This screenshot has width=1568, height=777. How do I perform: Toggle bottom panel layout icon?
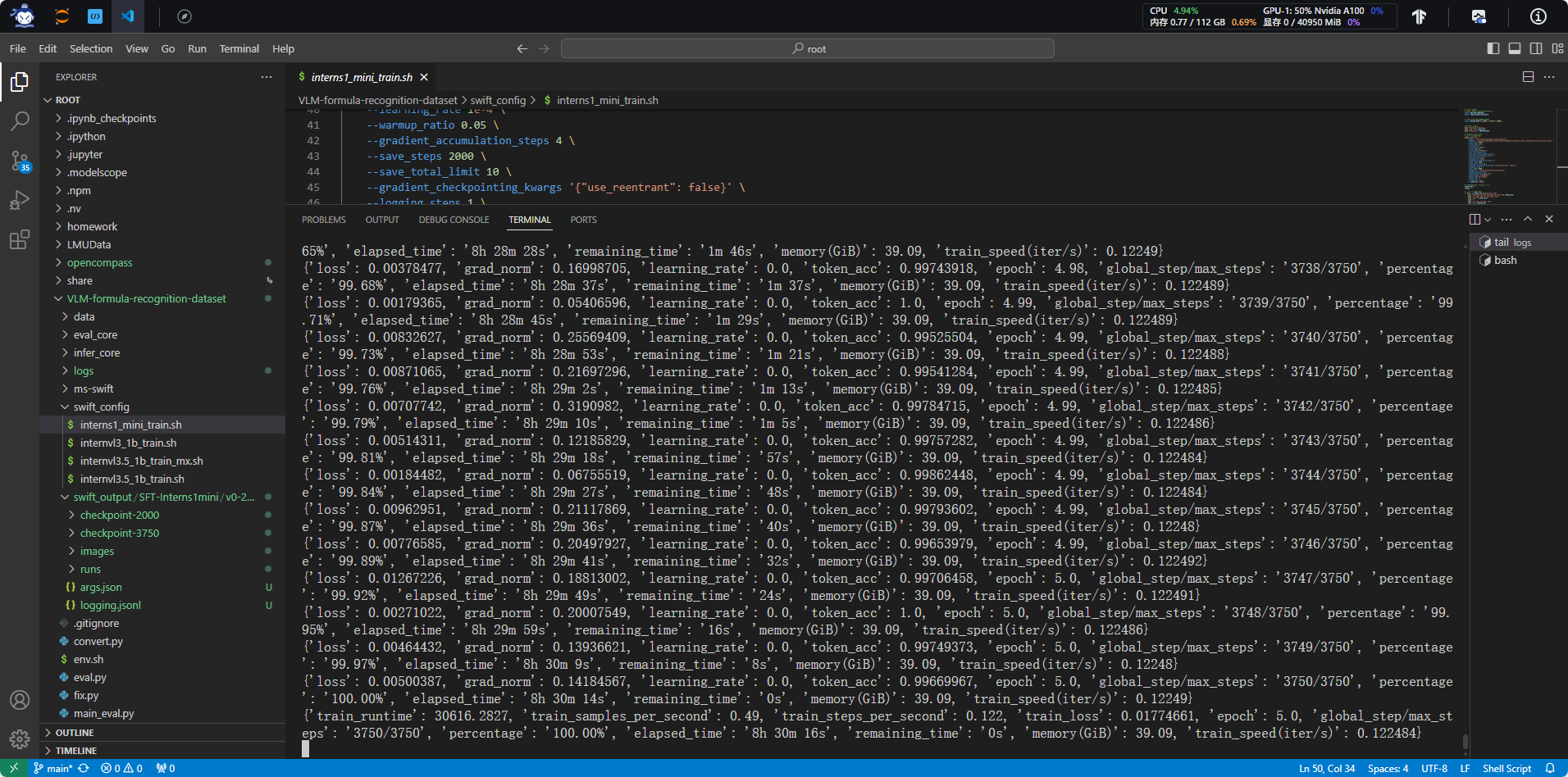[1515, 49]
